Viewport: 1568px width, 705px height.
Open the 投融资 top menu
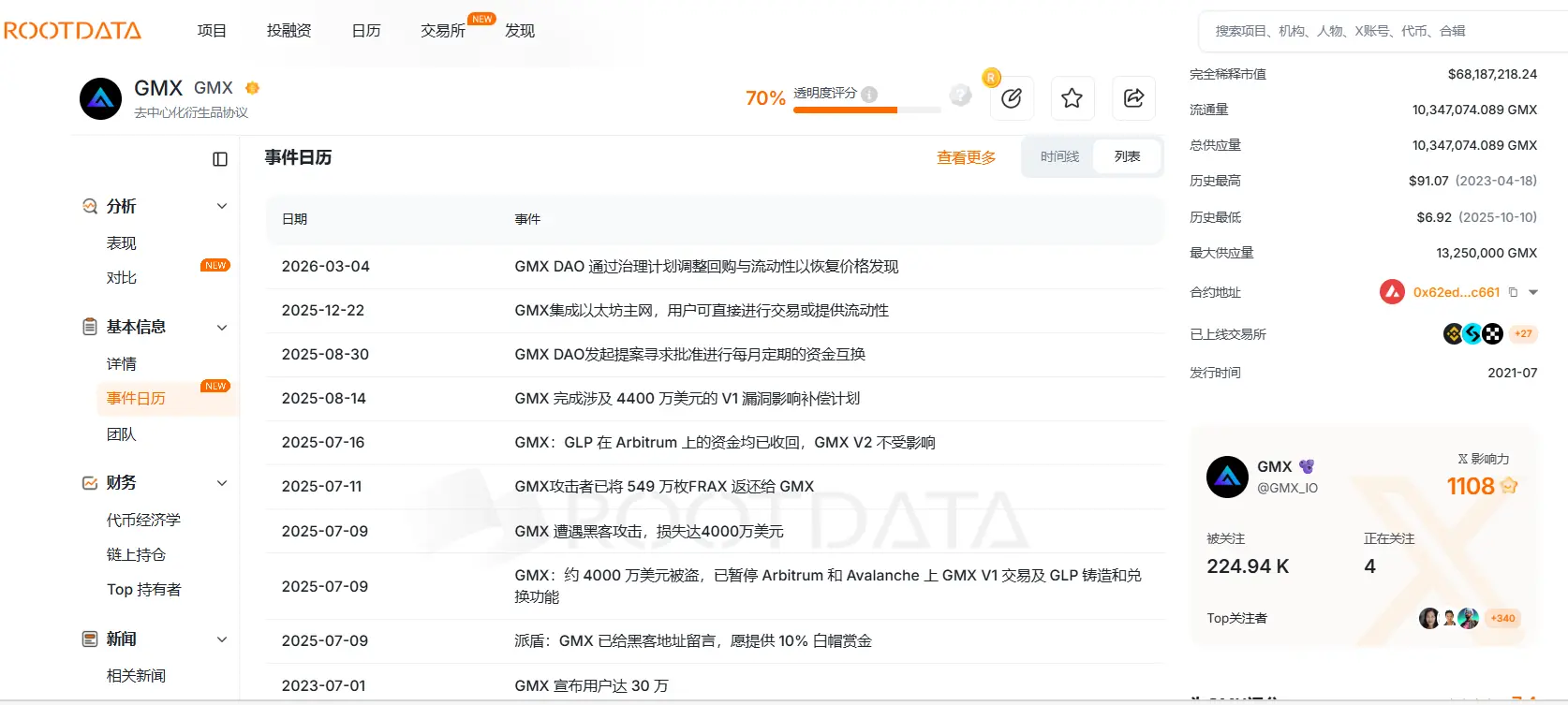pyautogui.click(x=288, y=31)
